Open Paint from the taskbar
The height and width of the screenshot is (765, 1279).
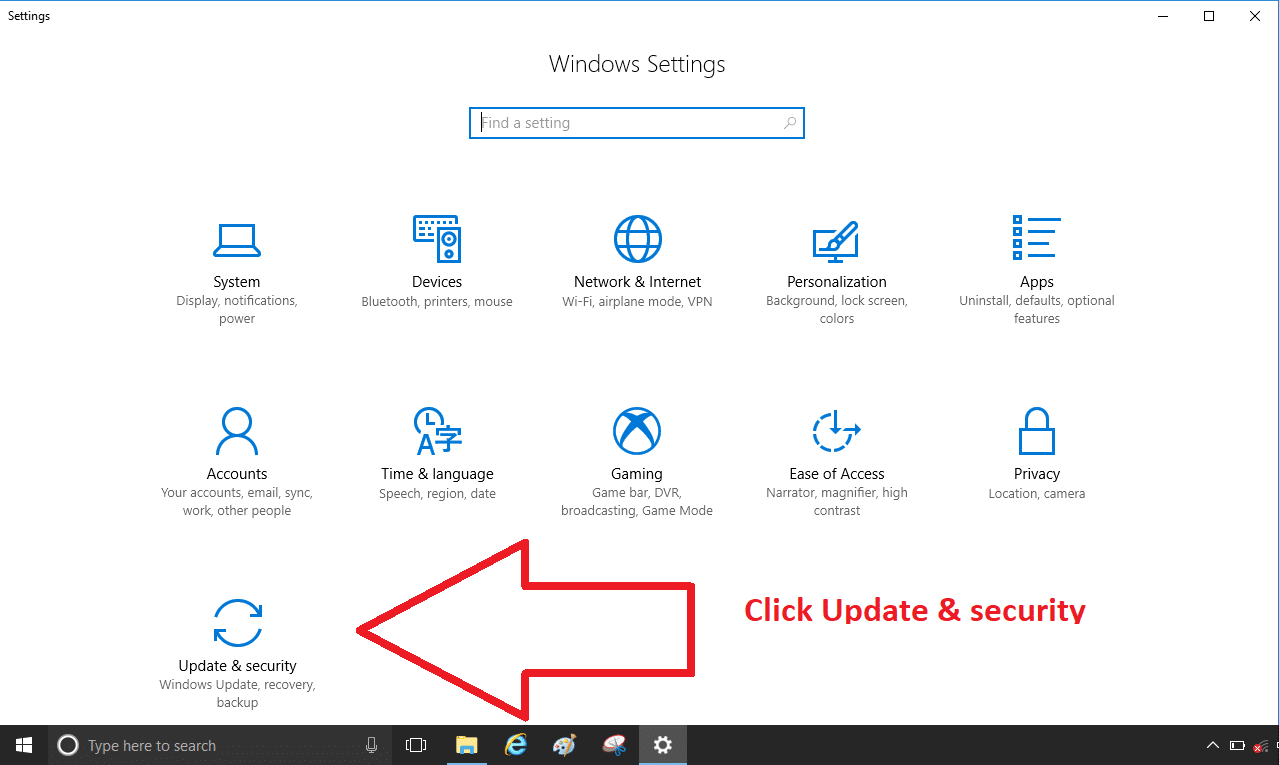point(563,745)
